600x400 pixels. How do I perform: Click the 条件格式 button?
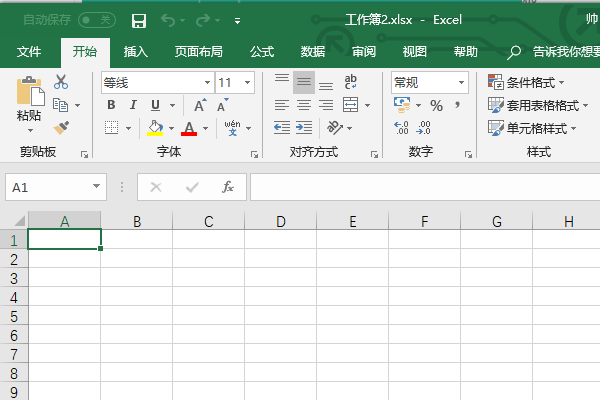(526, 83)
